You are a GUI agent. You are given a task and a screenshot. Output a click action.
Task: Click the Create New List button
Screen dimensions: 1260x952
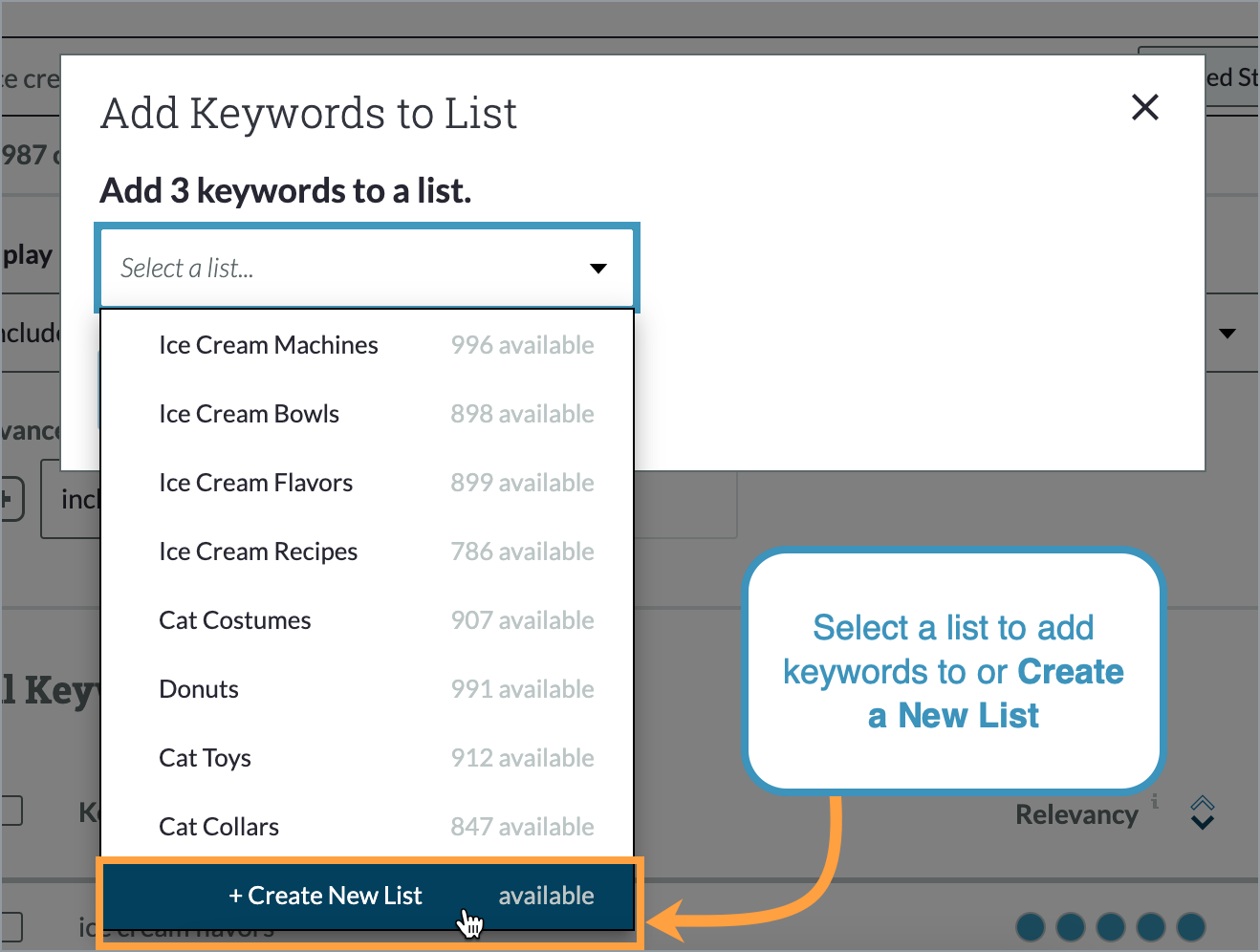tap(325, 896)
